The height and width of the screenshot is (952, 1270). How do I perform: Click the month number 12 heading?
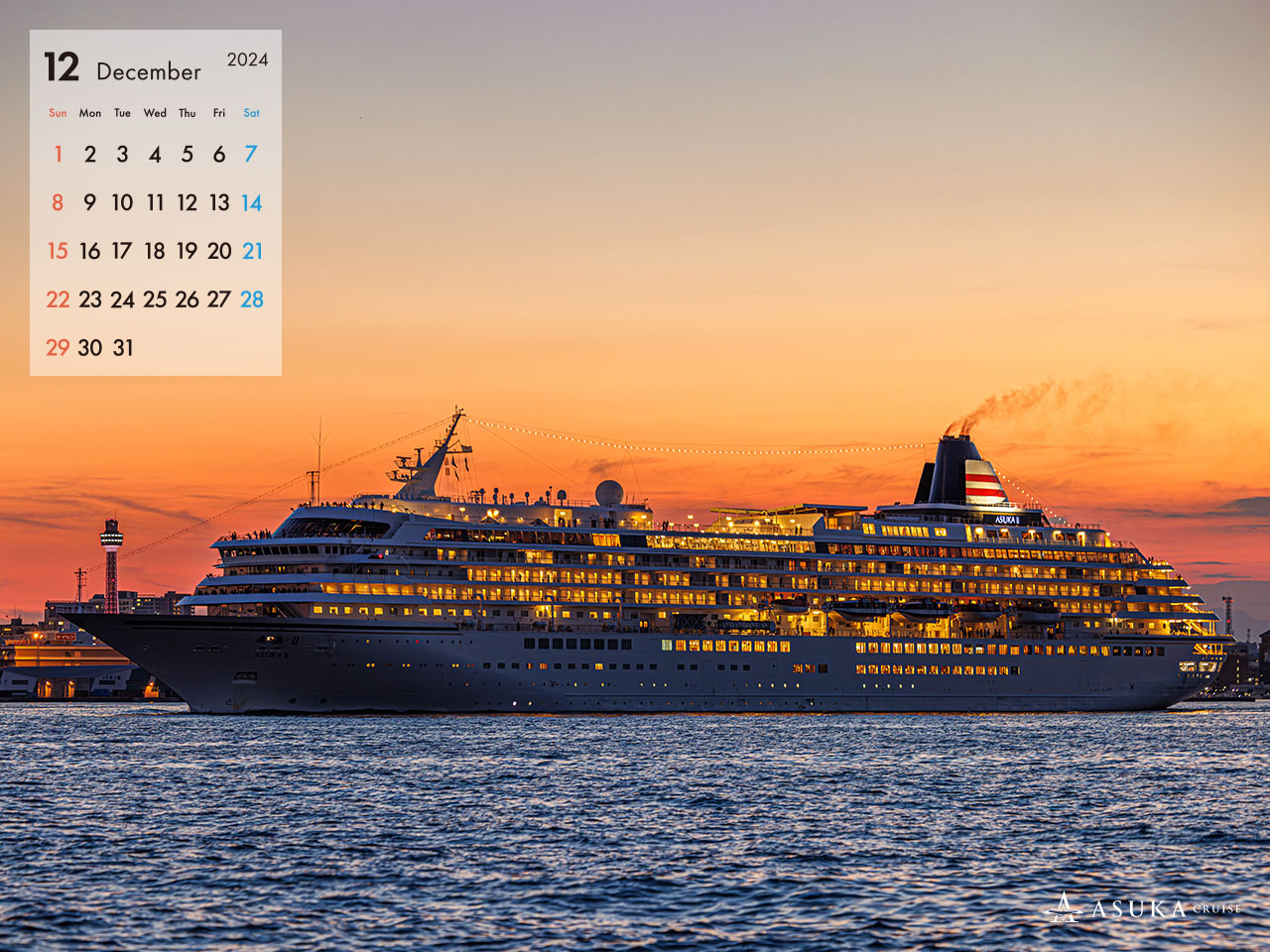(x=62, y=67)
